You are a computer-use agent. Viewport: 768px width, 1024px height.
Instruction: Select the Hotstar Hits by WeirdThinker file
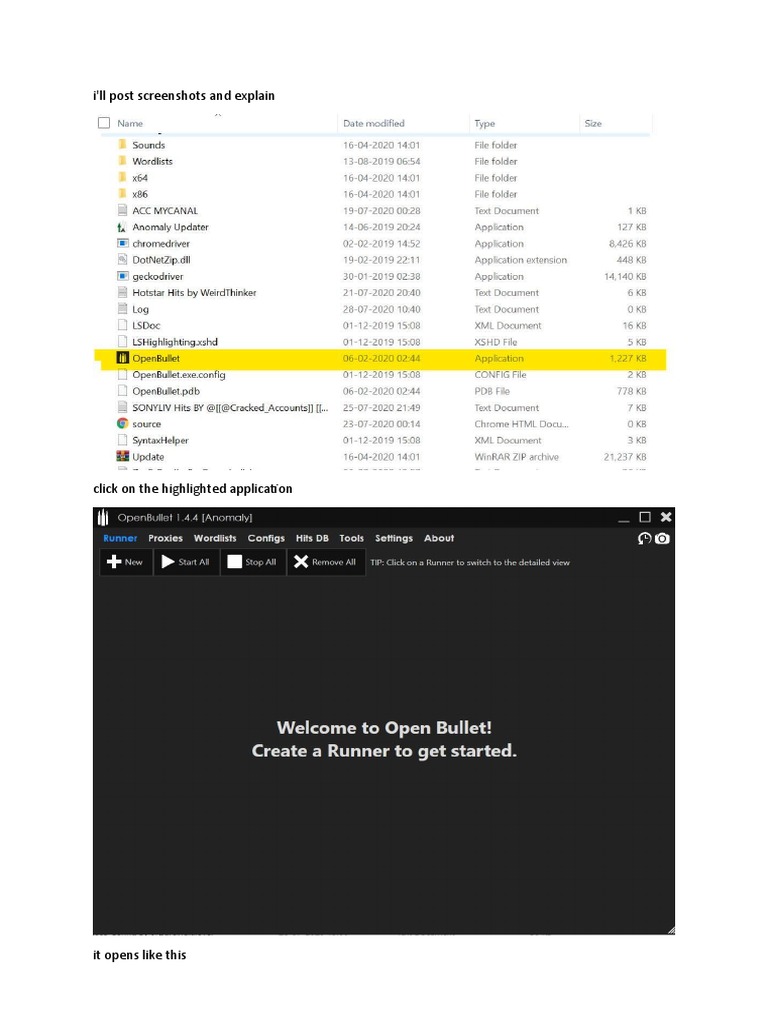[194, 293]
